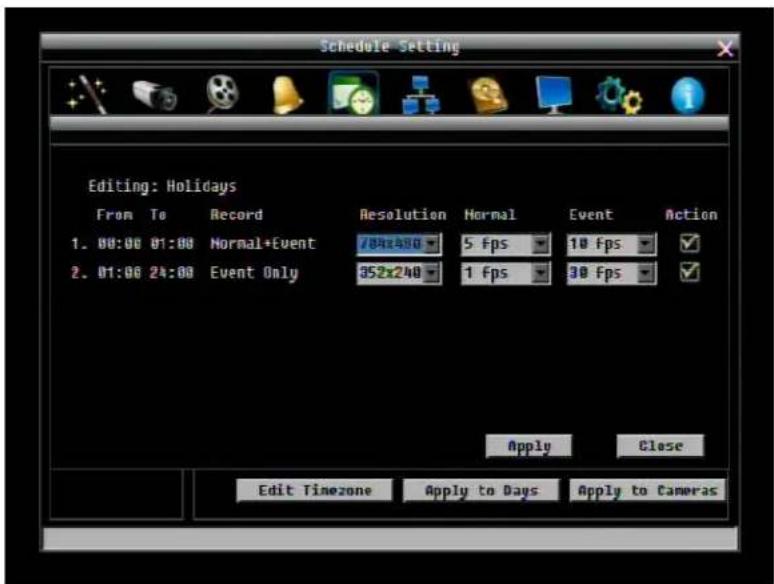
Task: Toggle Action checkbox for Normal+Event row
Action: 690,243
